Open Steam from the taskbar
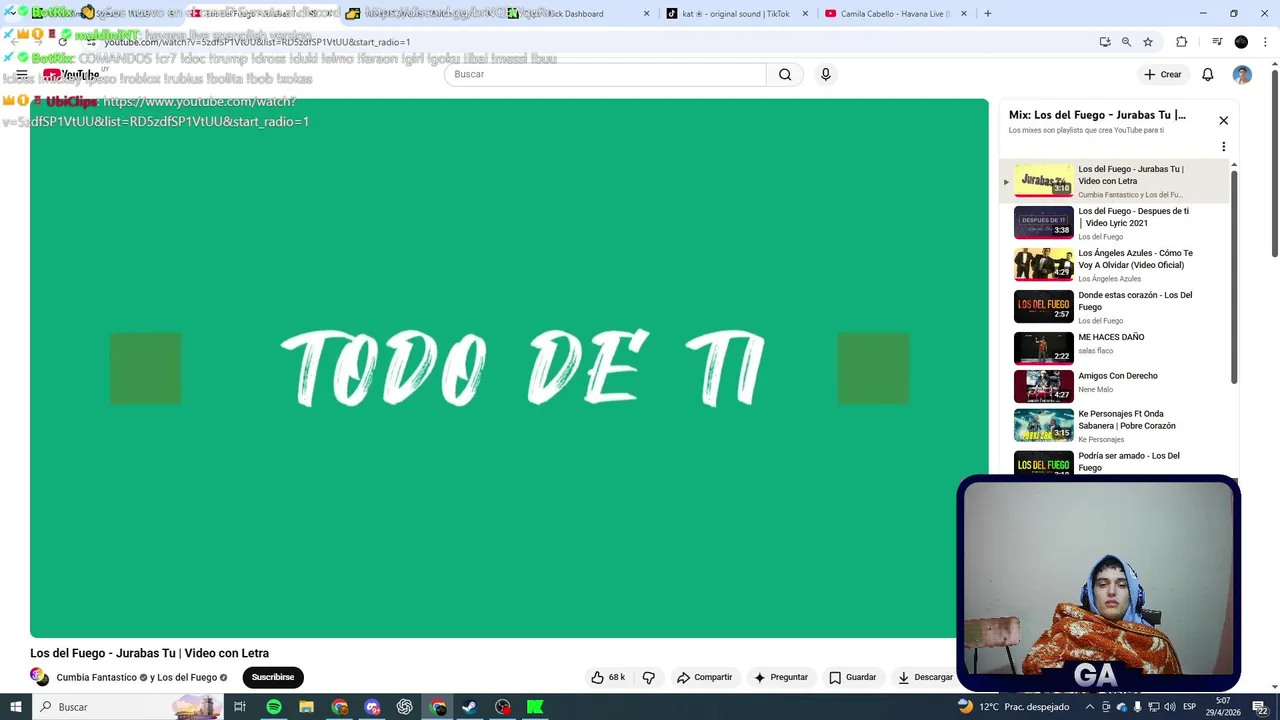Screen dimensions: 1280x720 tap(469, 706)
